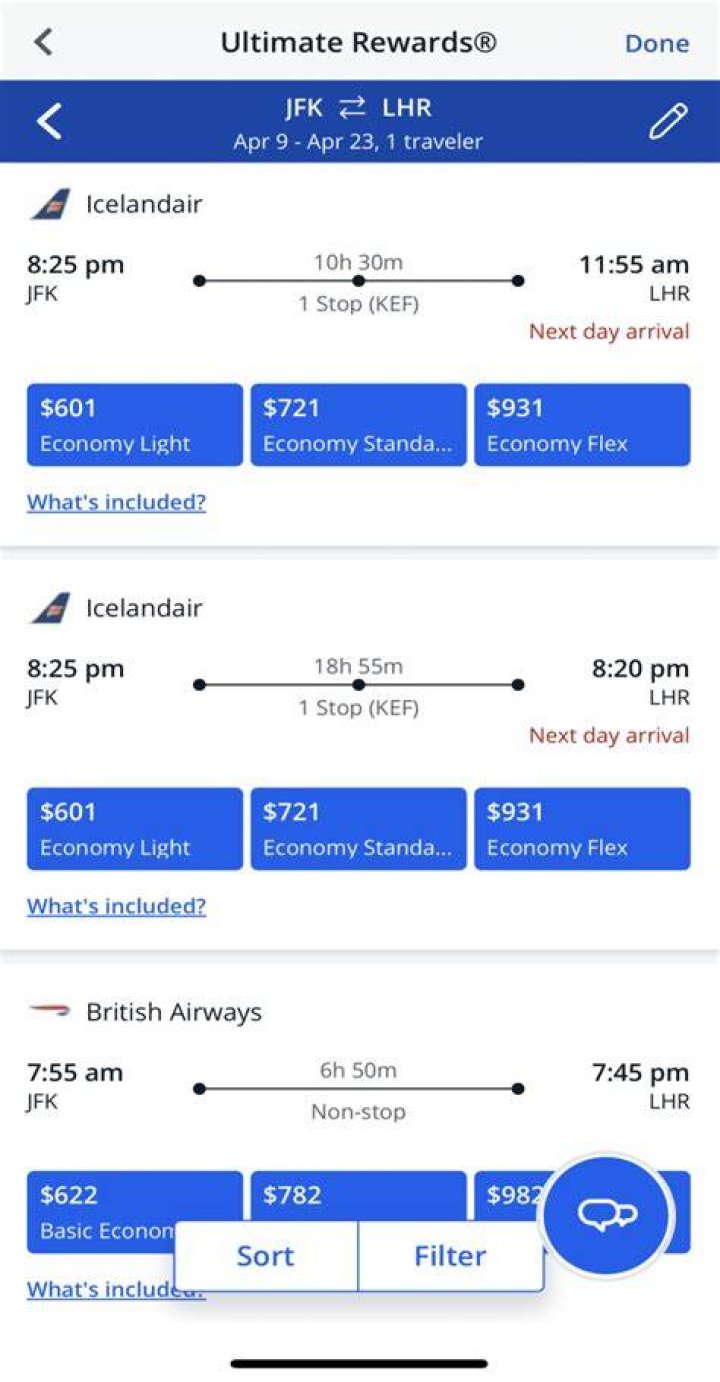
Task: Tap the first Icelandair airline logo
Action: (50, 204)
